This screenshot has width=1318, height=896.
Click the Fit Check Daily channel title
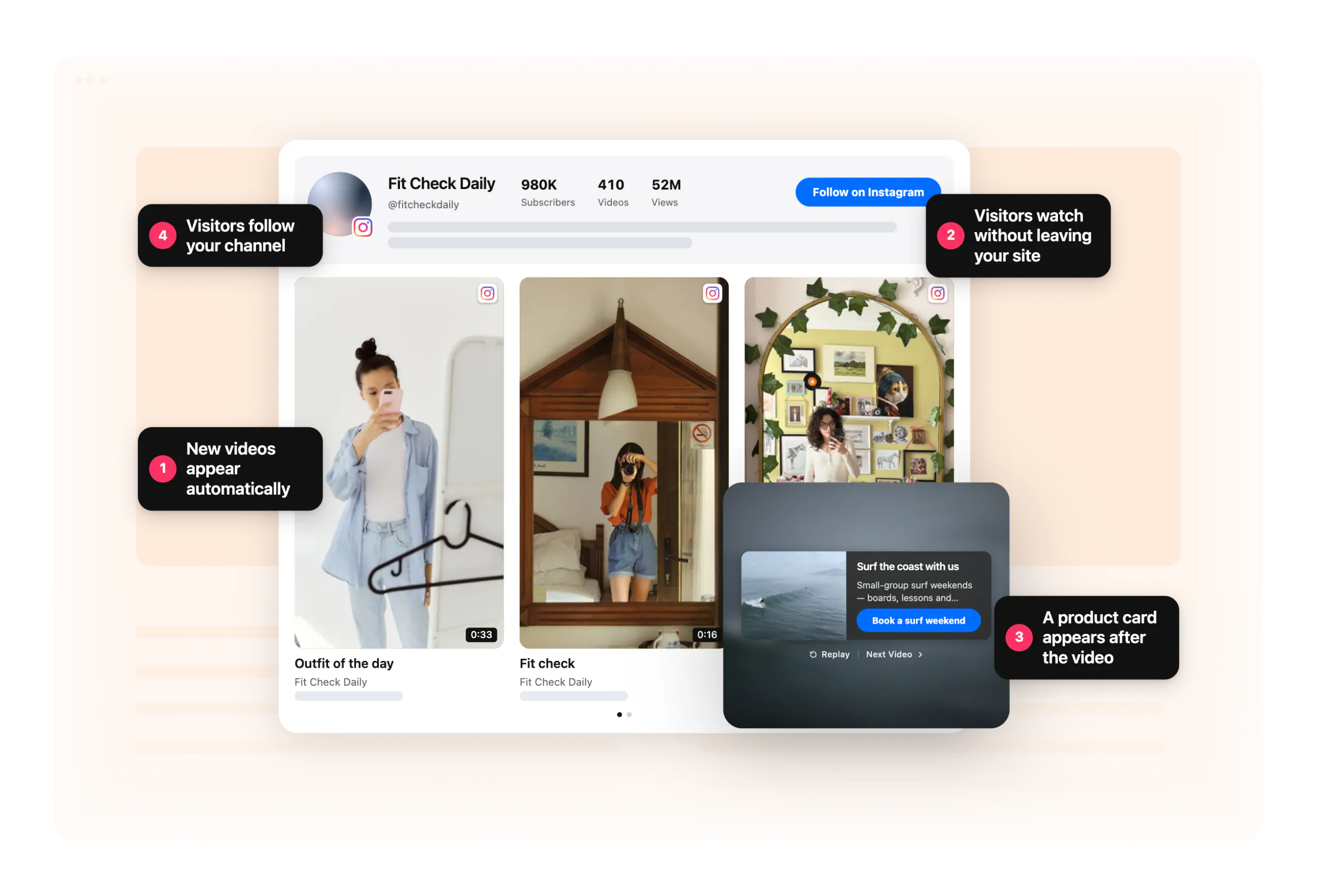pos(441,184)
